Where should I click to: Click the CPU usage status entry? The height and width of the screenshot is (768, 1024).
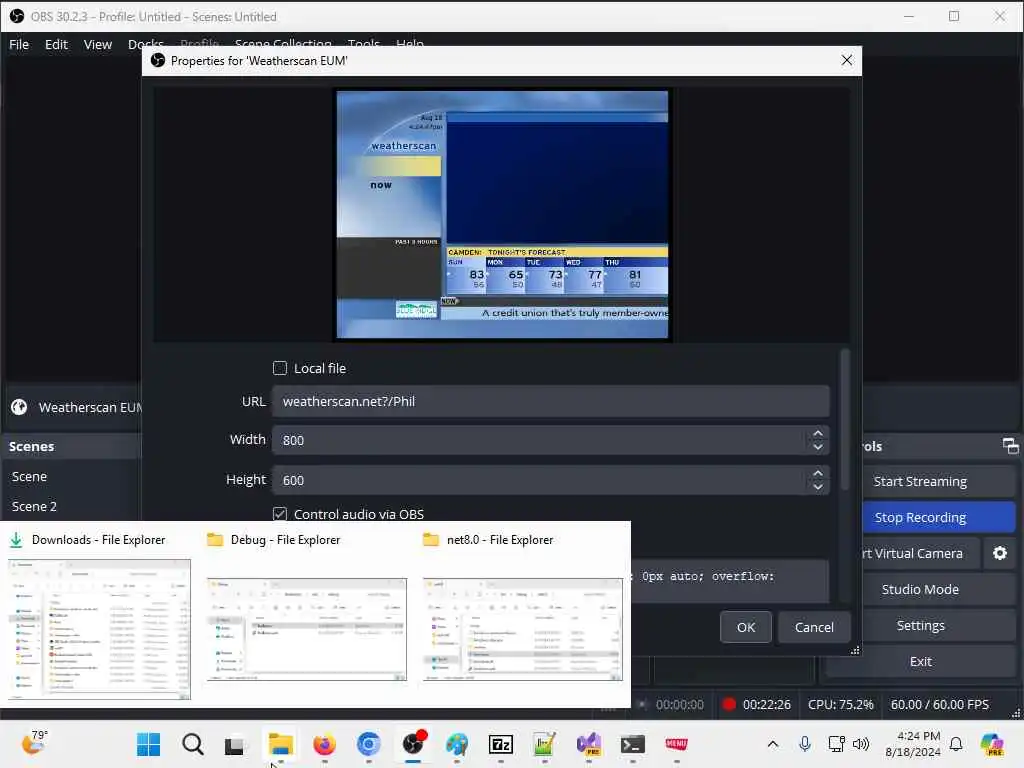pyautogui.click(x=840, y=705)
